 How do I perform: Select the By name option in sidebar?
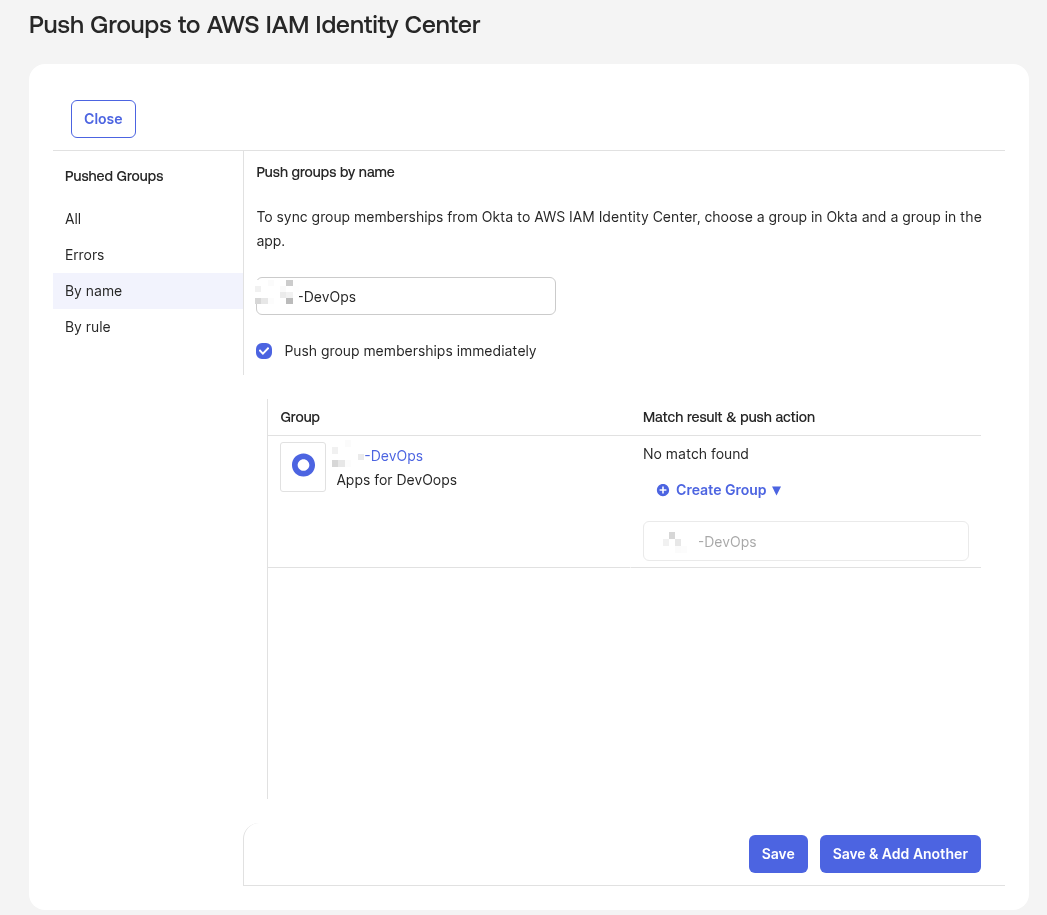tap(94, 291)
